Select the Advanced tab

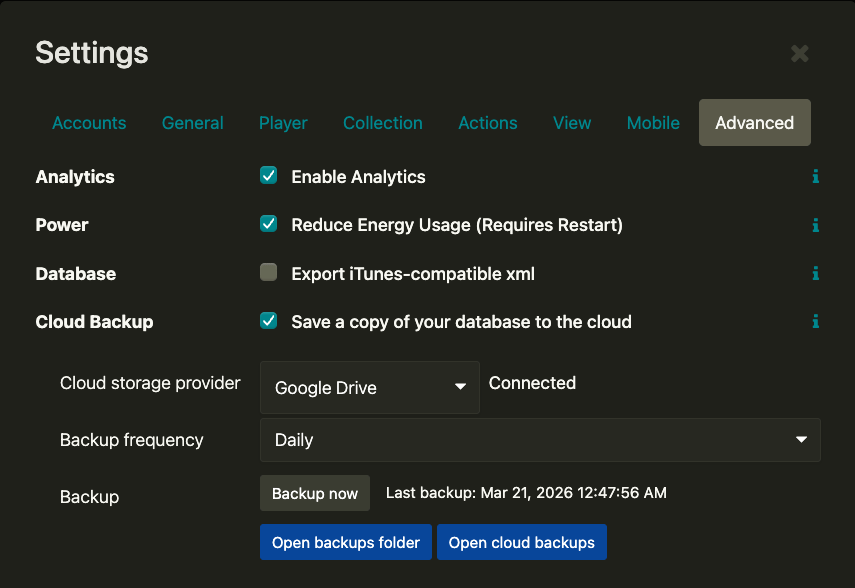tap(755, 123)
